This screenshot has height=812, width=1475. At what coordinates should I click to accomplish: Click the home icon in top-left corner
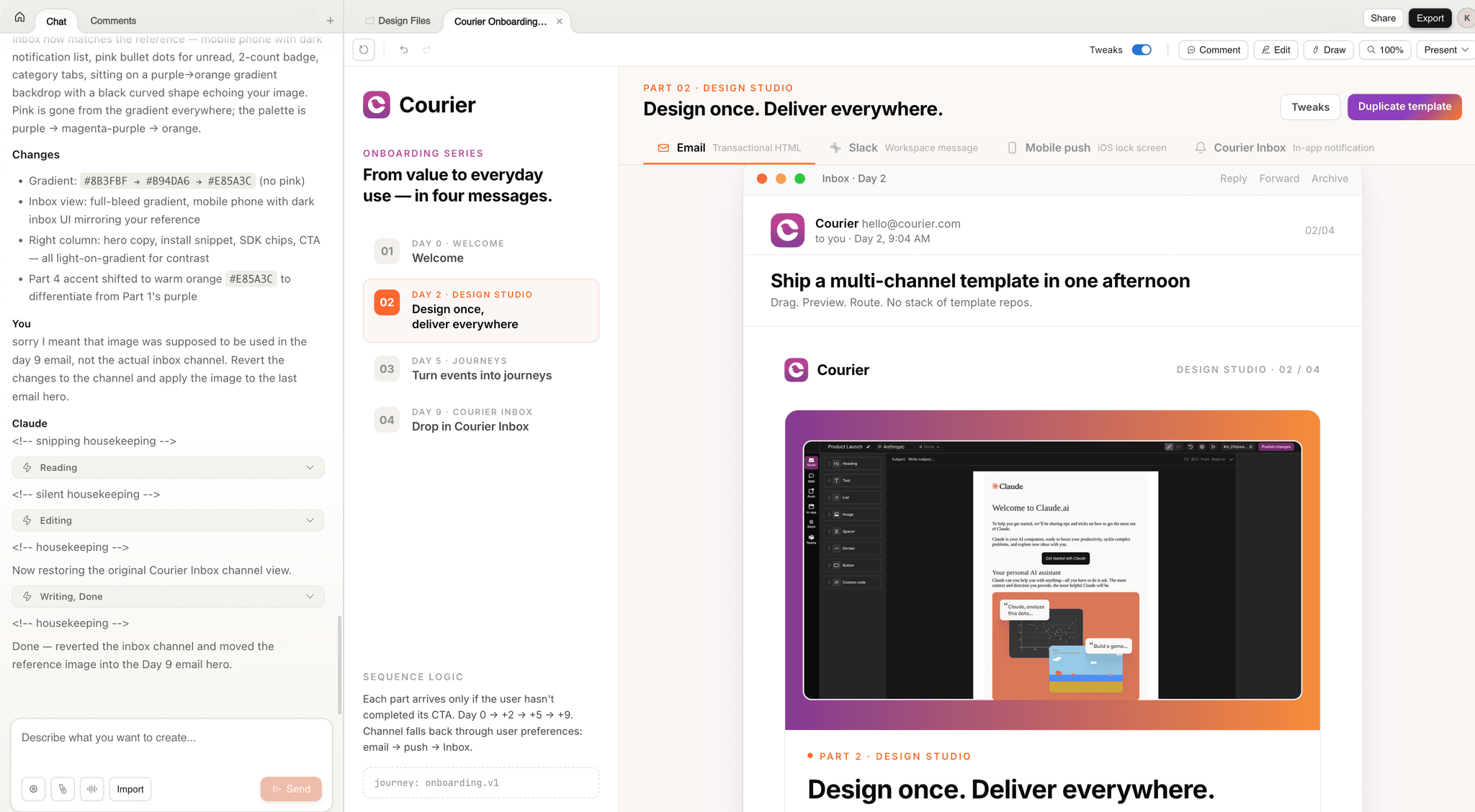[19, 17]
